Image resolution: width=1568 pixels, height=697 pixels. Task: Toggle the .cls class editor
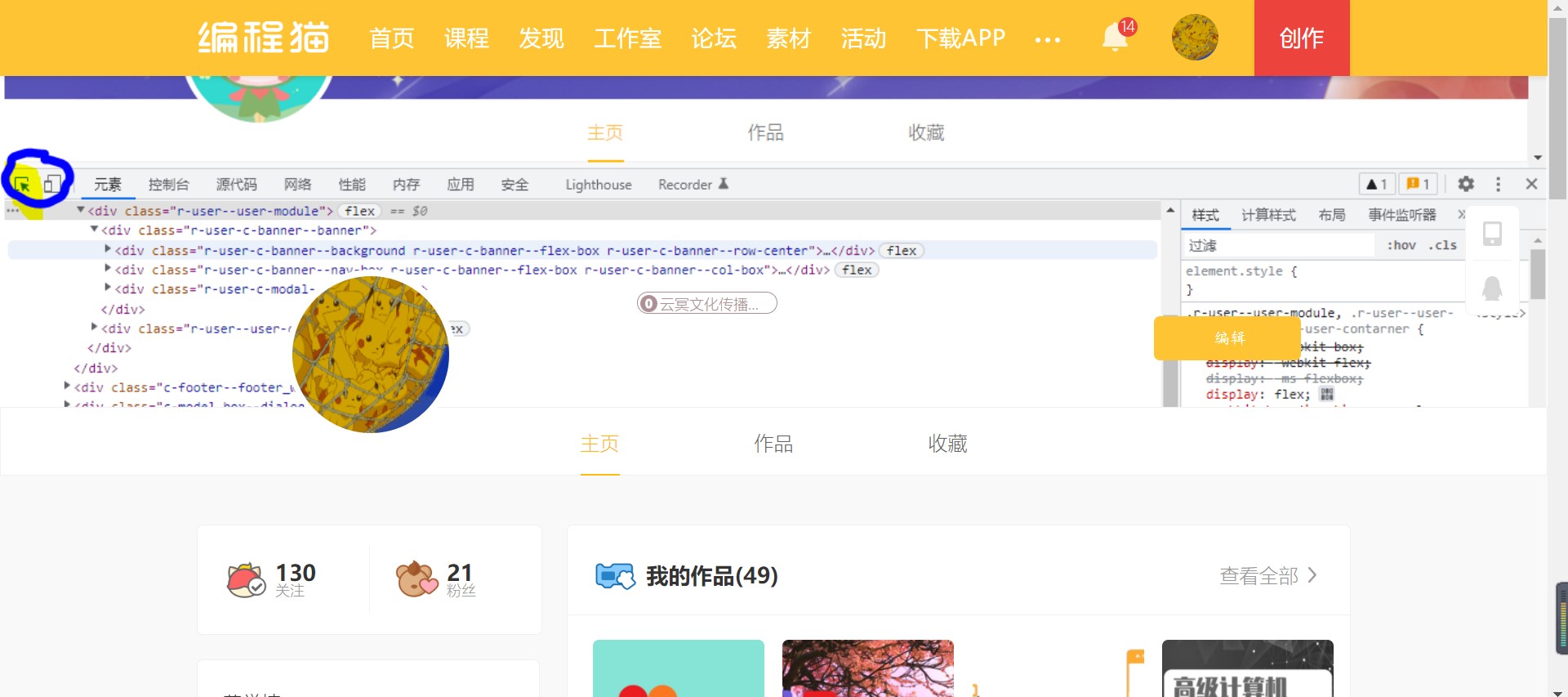pos(1442,245)
